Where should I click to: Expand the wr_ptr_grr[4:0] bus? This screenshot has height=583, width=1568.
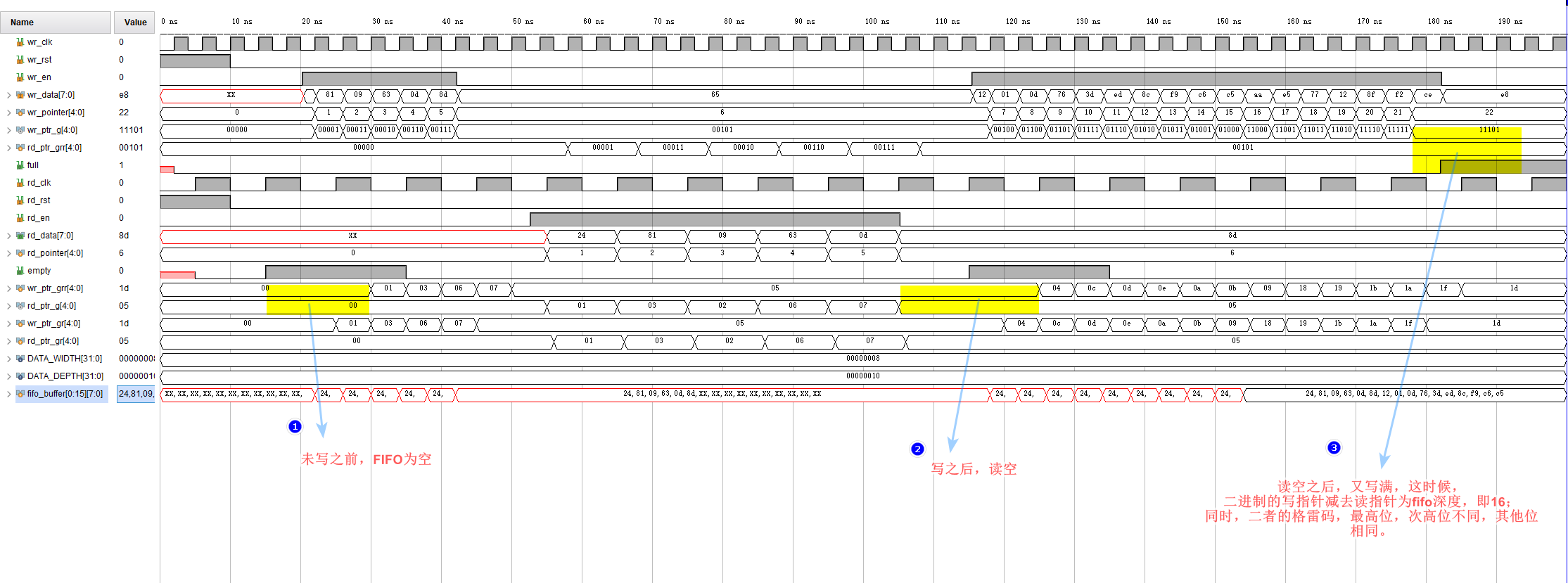(8, 288)
